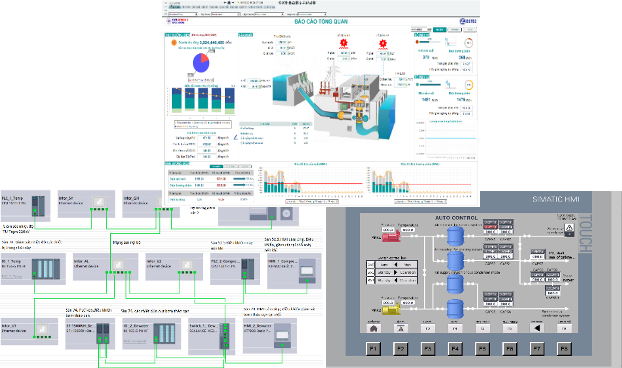This screenshot has width=622, height=368.
Task: Click the topmost blue tank symbol
Action: [455, 236]
